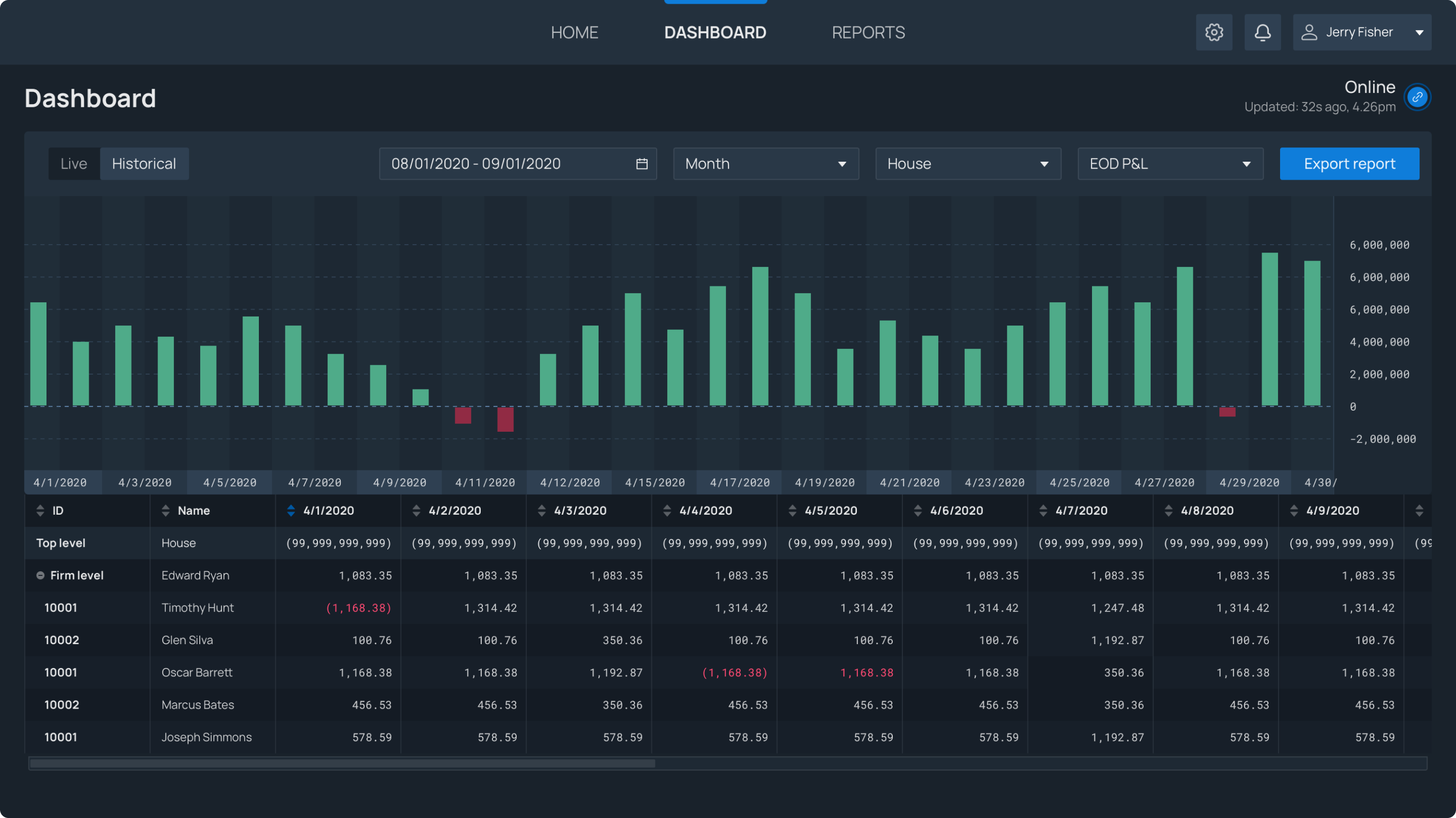Open the notifications bell
1456x818 pixels.
(x=1263, y=32)
